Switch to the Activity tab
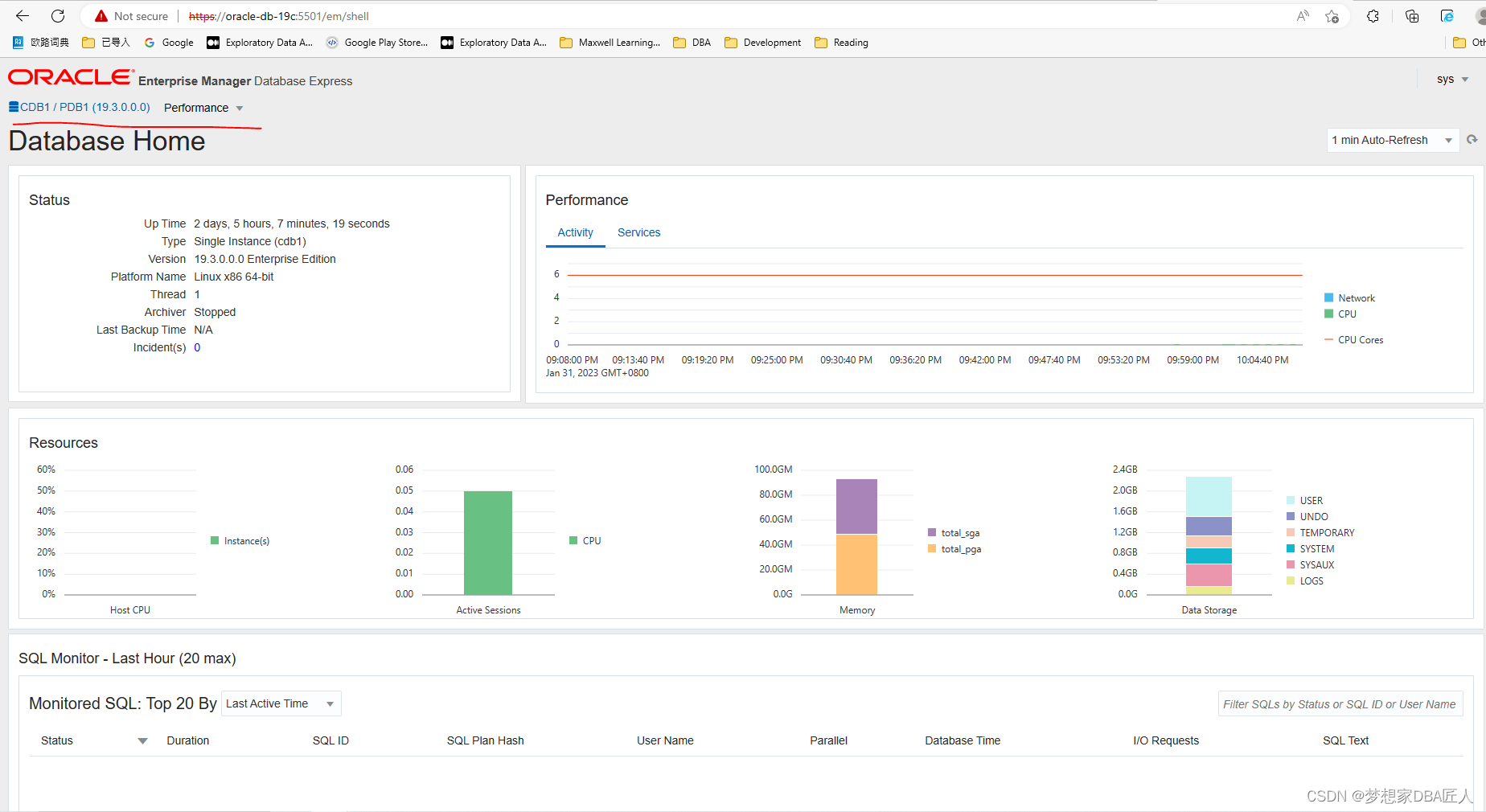The image size is (1486, 812). click(x=575, y=232)
